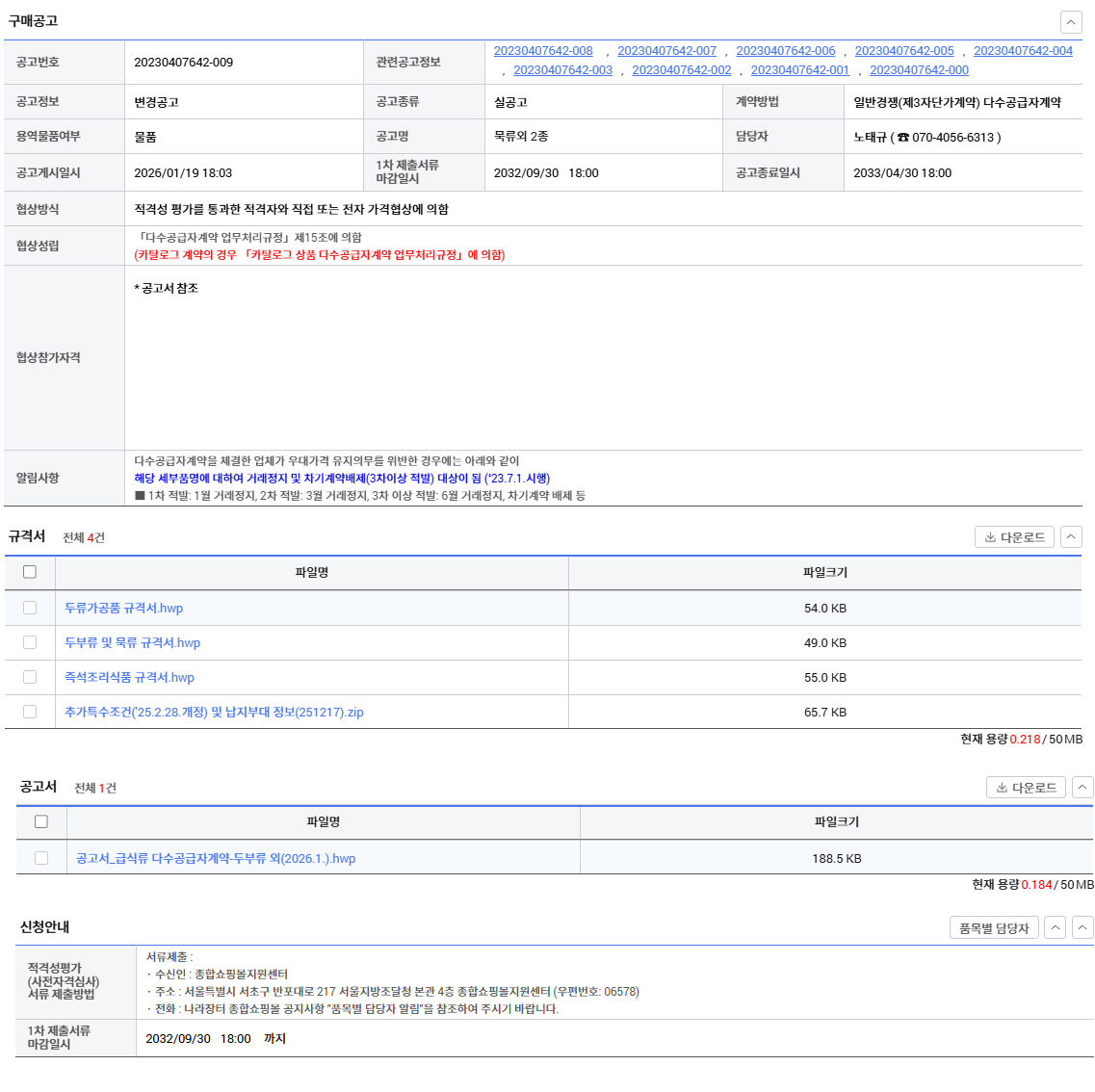The image size is (1095, 1092).
Task: Open related notice link 20230407642-008
Action: click(x=543, y=51)
